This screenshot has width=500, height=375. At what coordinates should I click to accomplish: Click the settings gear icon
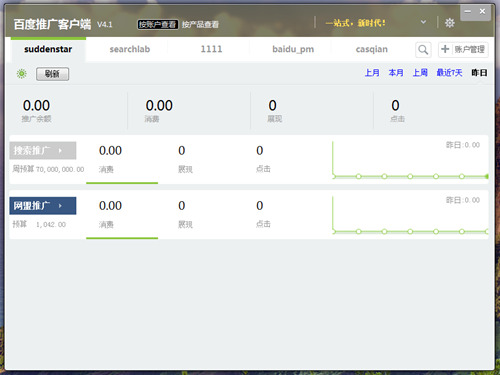(450, 23)
